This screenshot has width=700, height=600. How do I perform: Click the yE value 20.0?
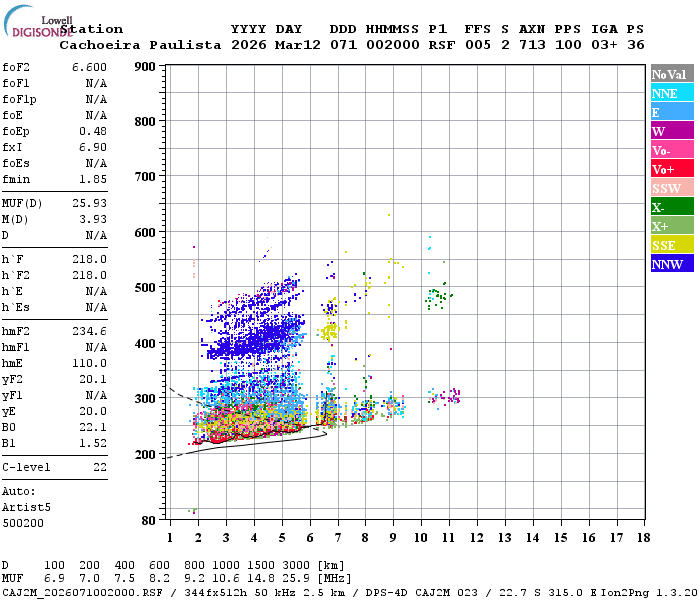pyautogui.click(x=93, y=412)
